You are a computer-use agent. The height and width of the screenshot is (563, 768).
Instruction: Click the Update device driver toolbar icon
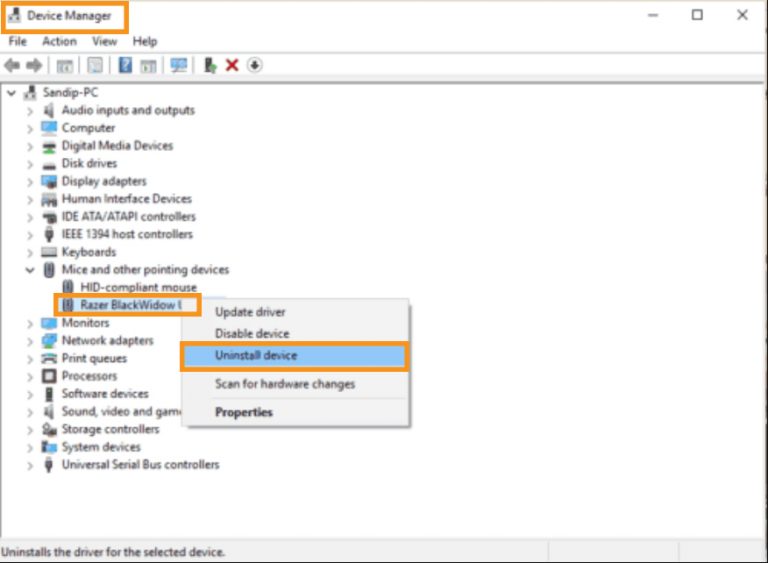(x=210, y=65)
